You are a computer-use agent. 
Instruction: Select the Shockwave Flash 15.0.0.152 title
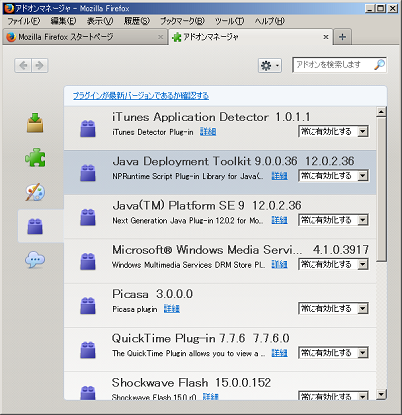(191, 383)
